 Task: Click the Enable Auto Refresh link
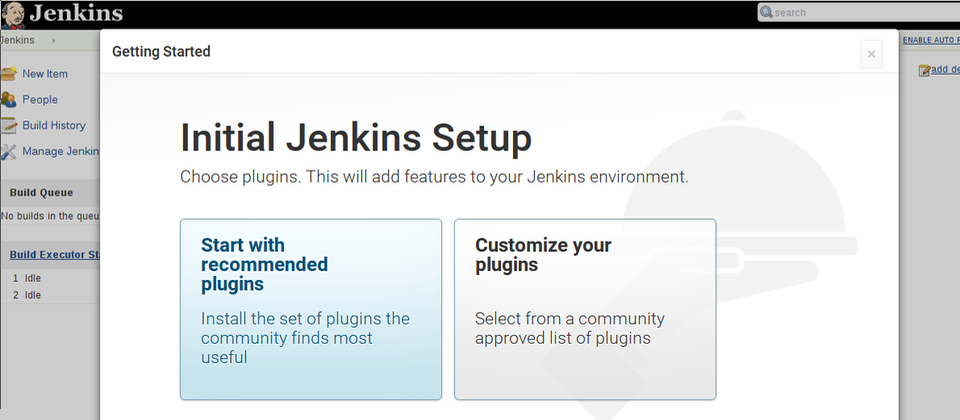click(x=931, y=40)
